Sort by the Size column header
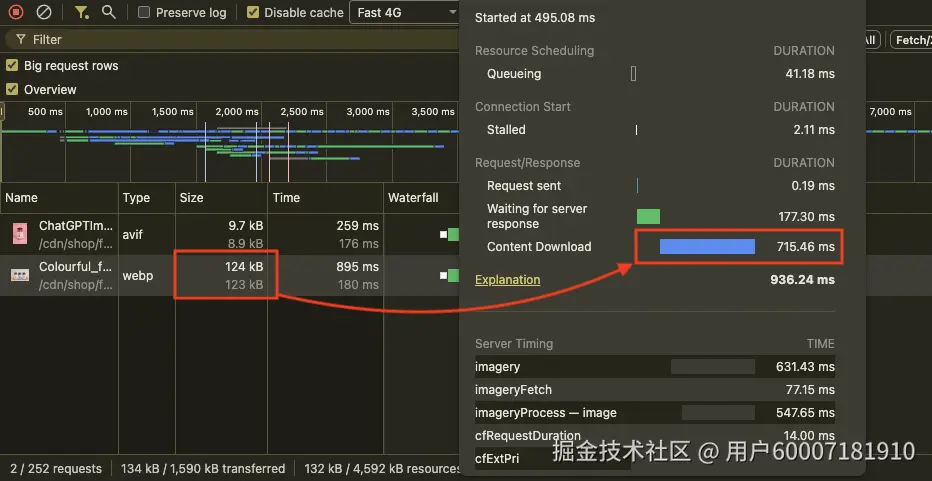Image resolution: width=932 pixels, height=481 pixels. 221,197
